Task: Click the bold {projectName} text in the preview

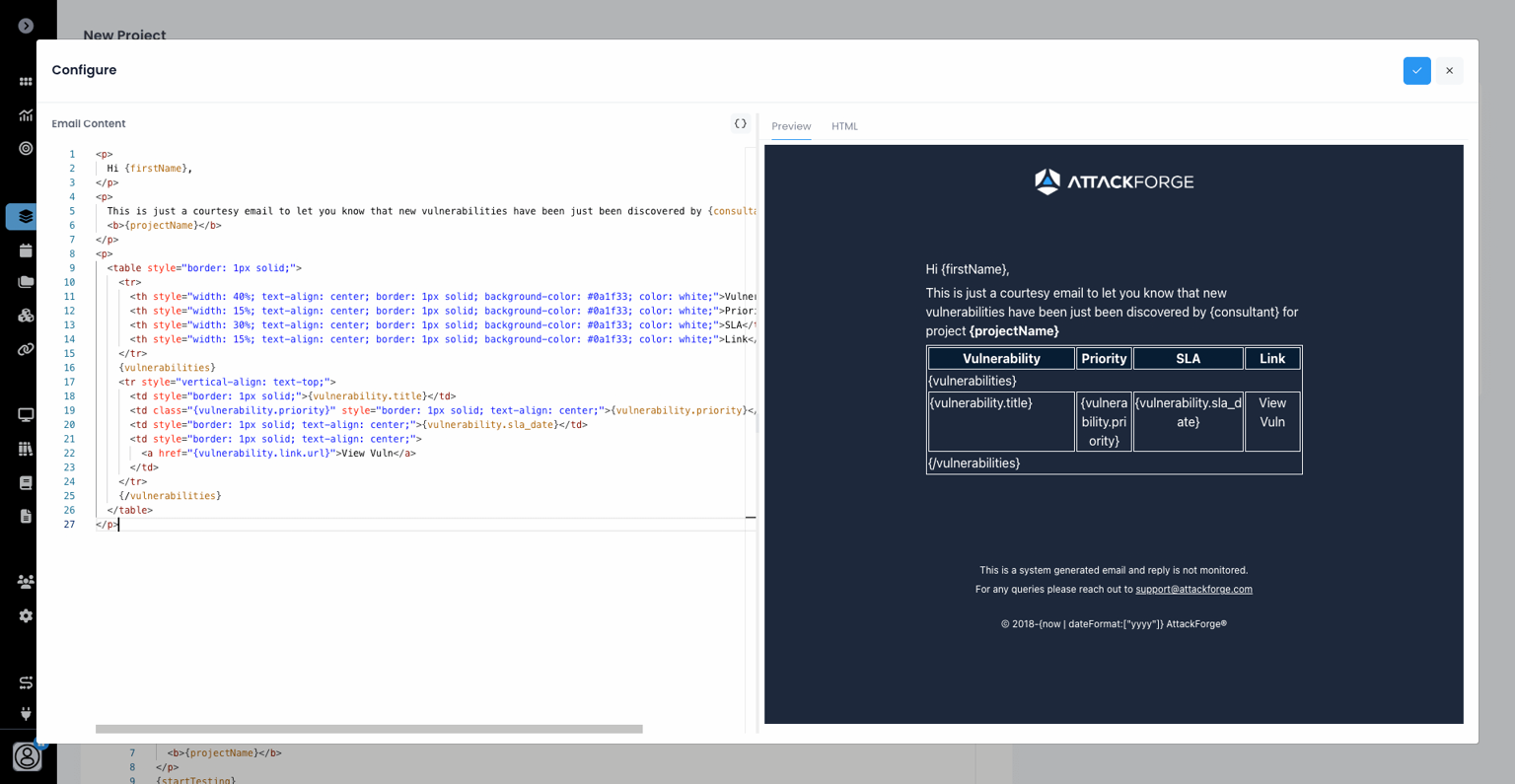Action: (1014, 331)
